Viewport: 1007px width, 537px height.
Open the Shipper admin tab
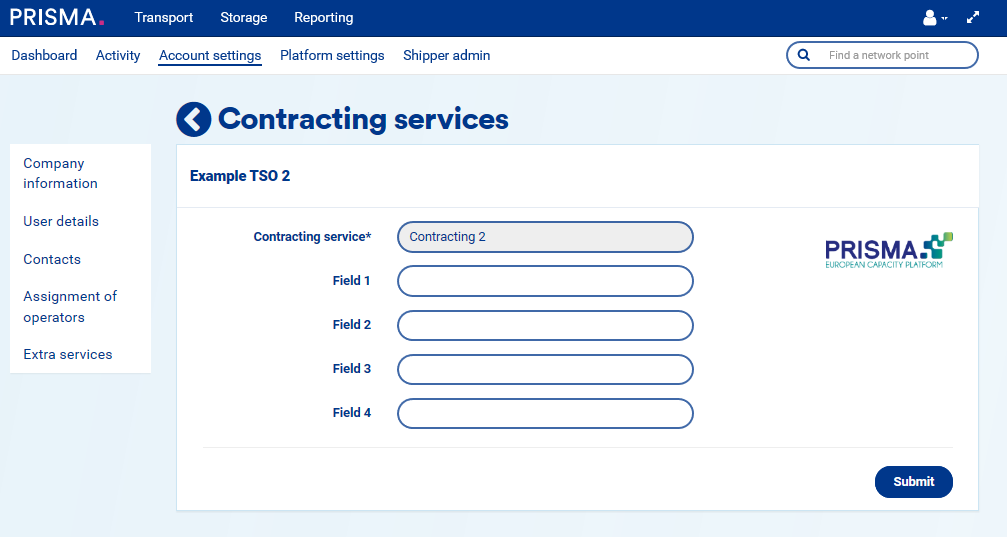446,56
